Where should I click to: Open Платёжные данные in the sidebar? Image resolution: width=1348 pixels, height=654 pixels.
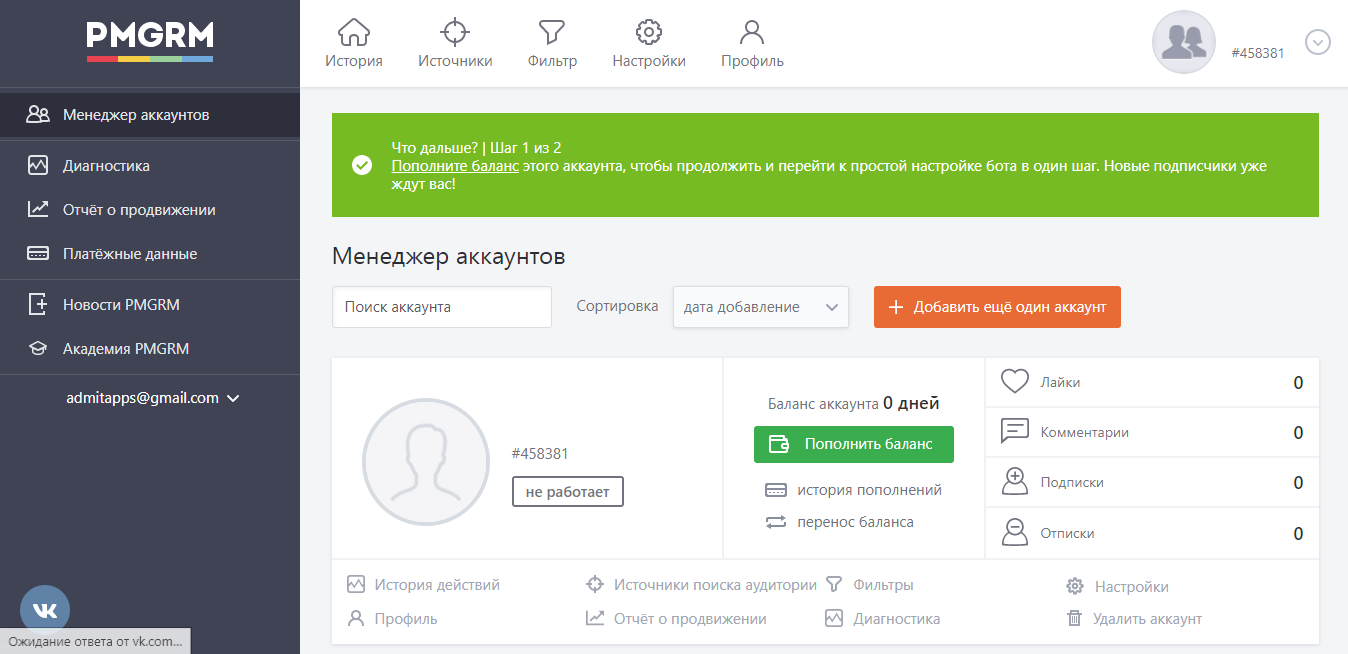150,254
